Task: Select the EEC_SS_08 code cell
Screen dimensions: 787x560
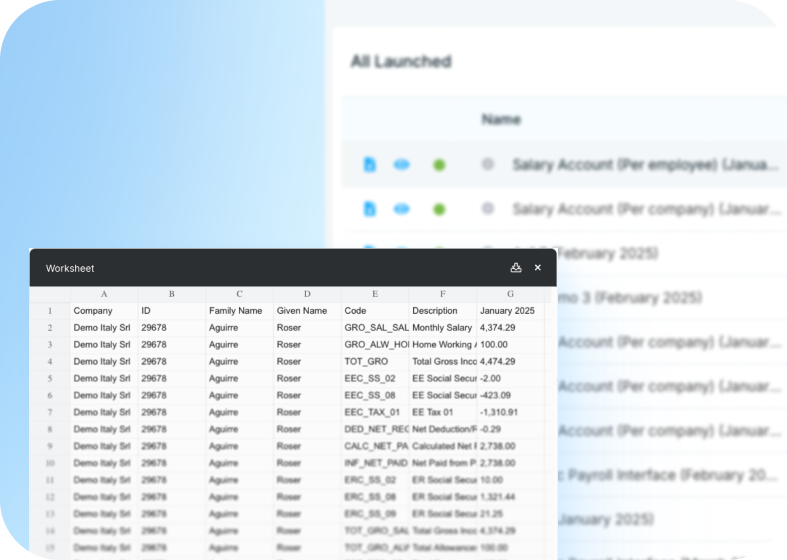Action: (375, 395)
